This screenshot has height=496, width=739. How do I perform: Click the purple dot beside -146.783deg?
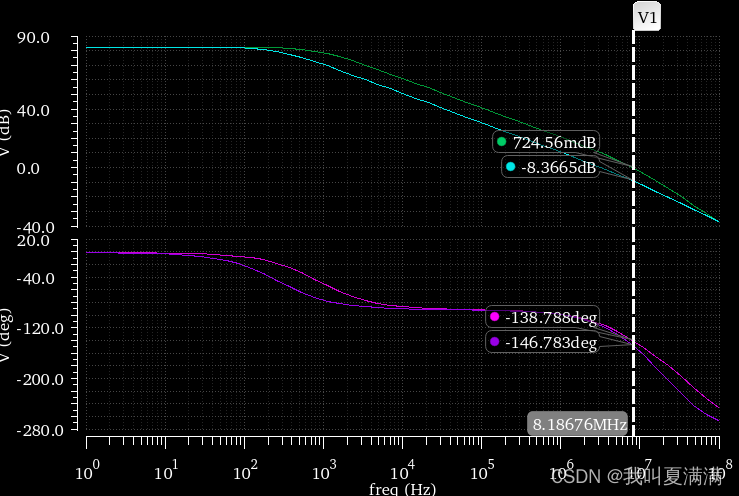point(494,343)
